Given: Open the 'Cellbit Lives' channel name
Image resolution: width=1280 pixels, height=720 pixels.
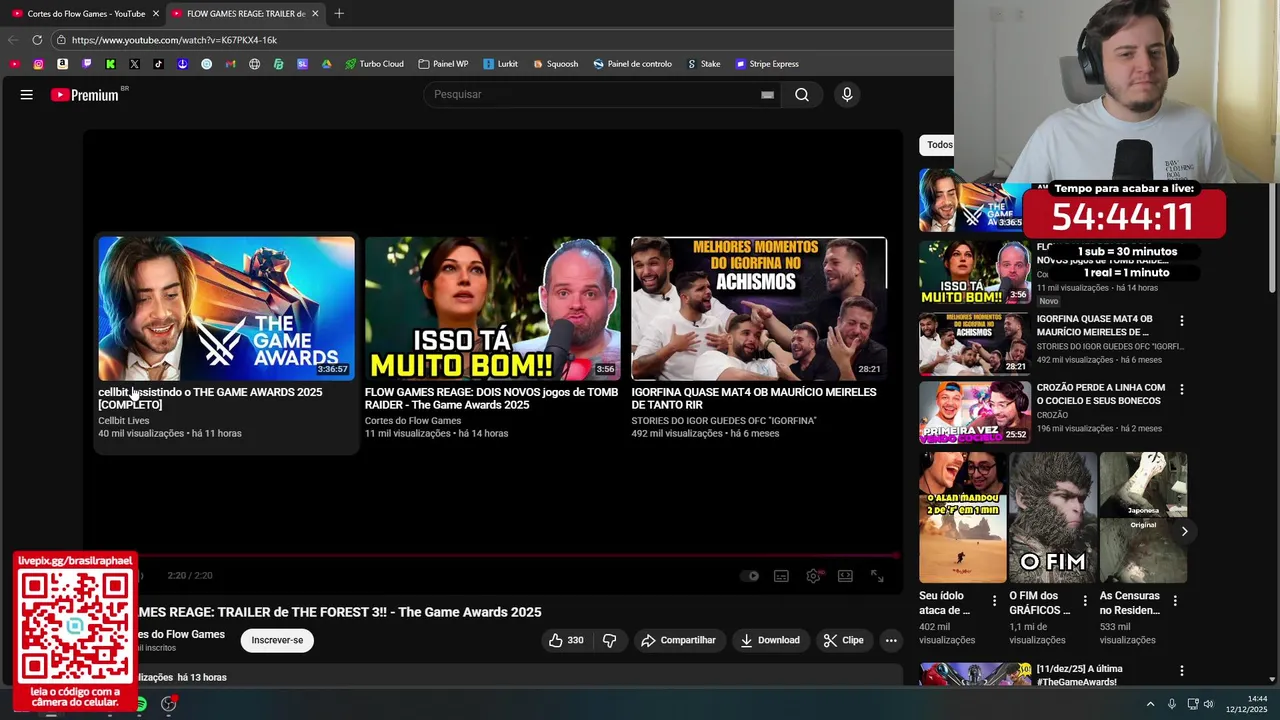Looking at the screenshot, I should click(124, 421).
